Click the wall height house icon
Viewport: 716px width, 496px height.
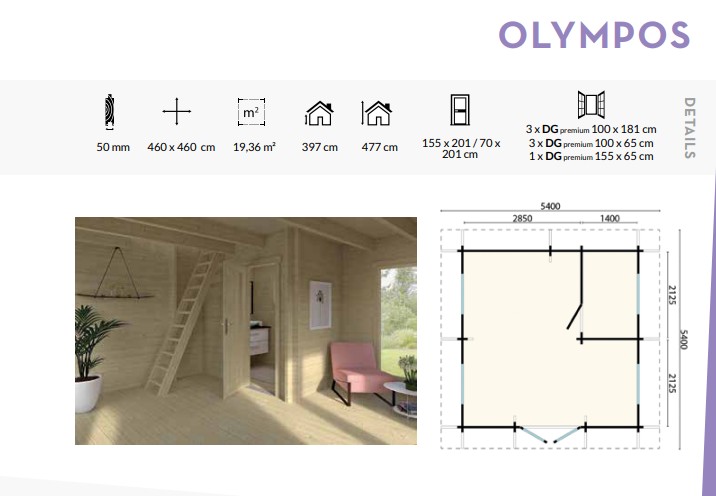point(319,113)
